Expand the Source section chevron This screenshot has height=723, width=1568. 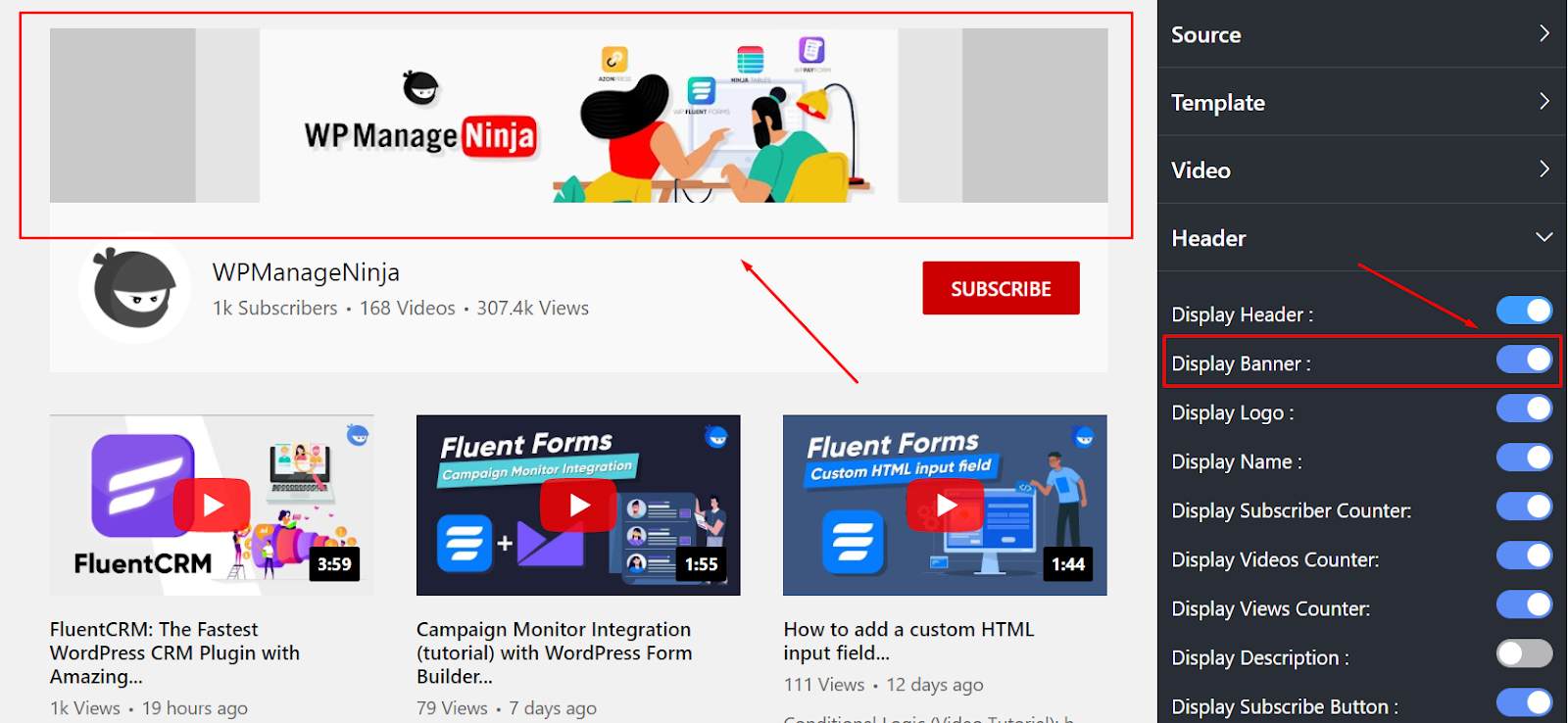point(1544,33)
